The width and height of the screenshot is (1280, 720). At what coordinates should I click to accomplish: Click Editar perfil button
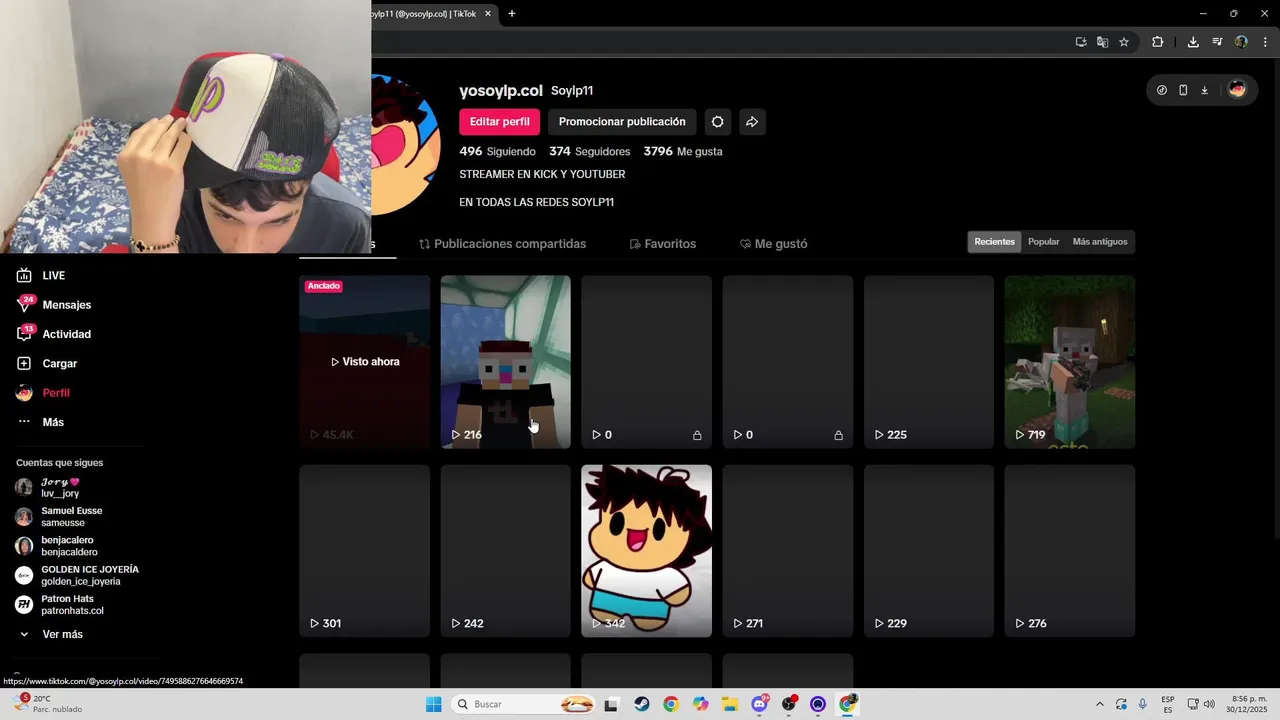(x=500, y=122)
